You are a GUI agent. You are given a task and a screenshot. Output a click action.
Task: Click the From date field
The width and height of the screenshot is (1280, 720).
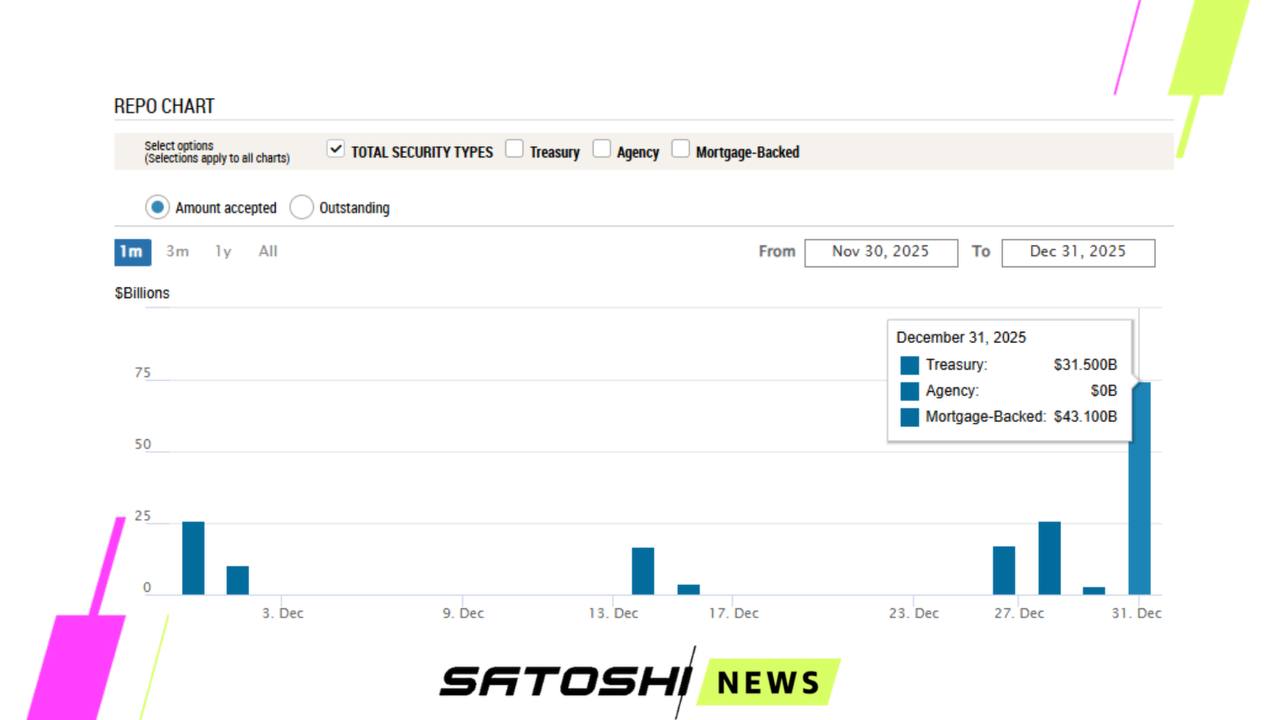point(880,252)
